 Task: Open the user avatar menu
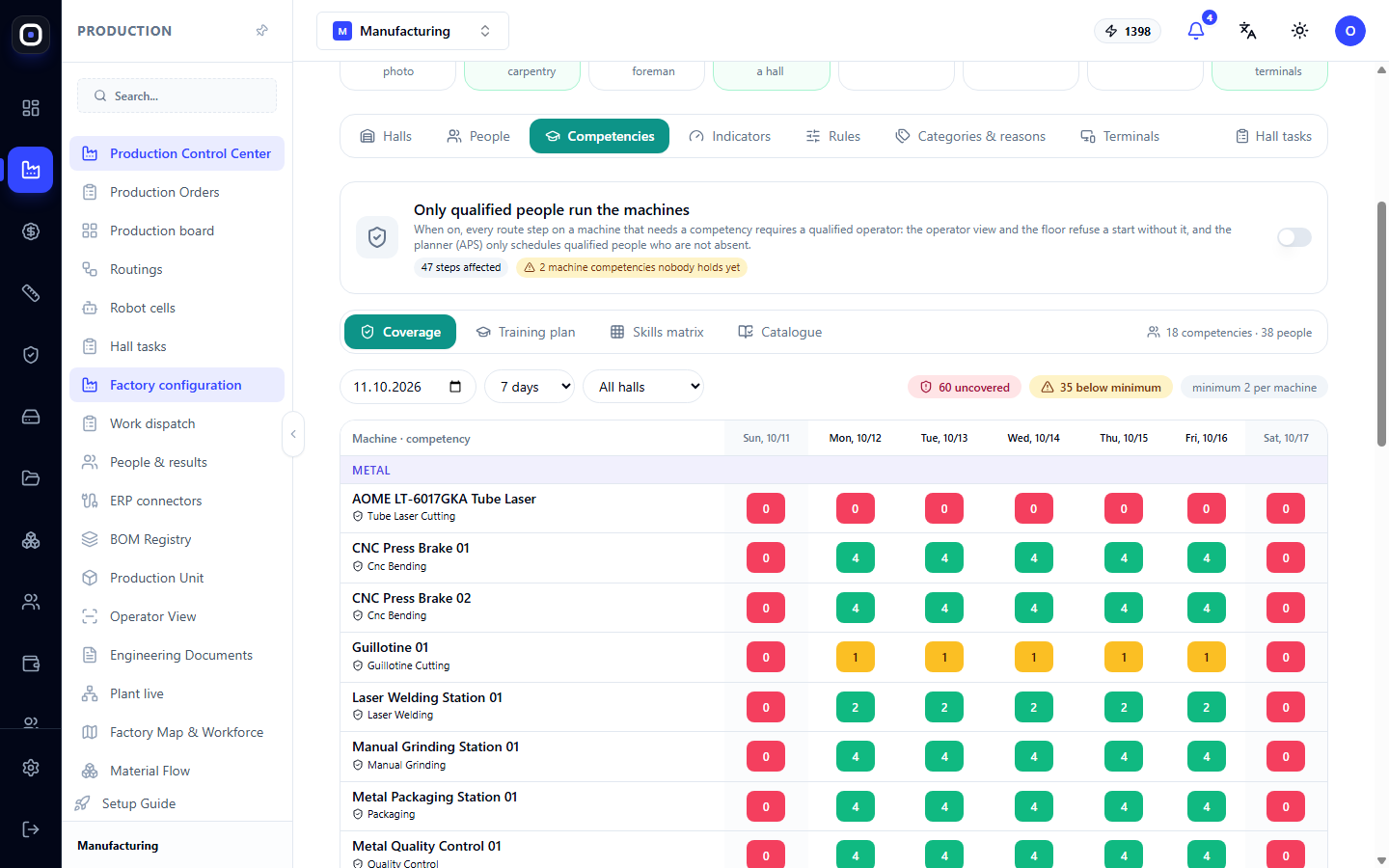click(1350, 31)
